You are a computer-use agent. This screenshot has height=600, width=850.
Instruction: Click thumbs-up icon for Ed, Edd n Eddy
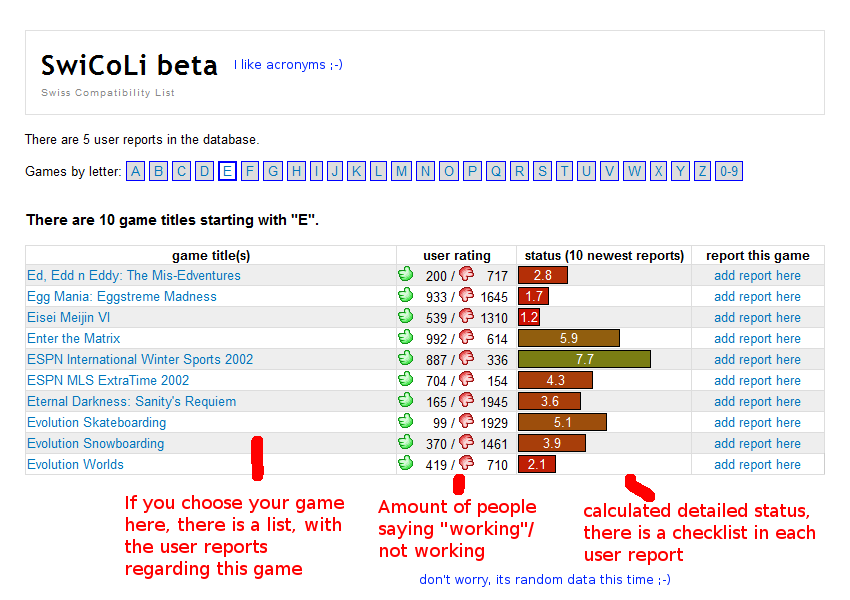point(405,274)
